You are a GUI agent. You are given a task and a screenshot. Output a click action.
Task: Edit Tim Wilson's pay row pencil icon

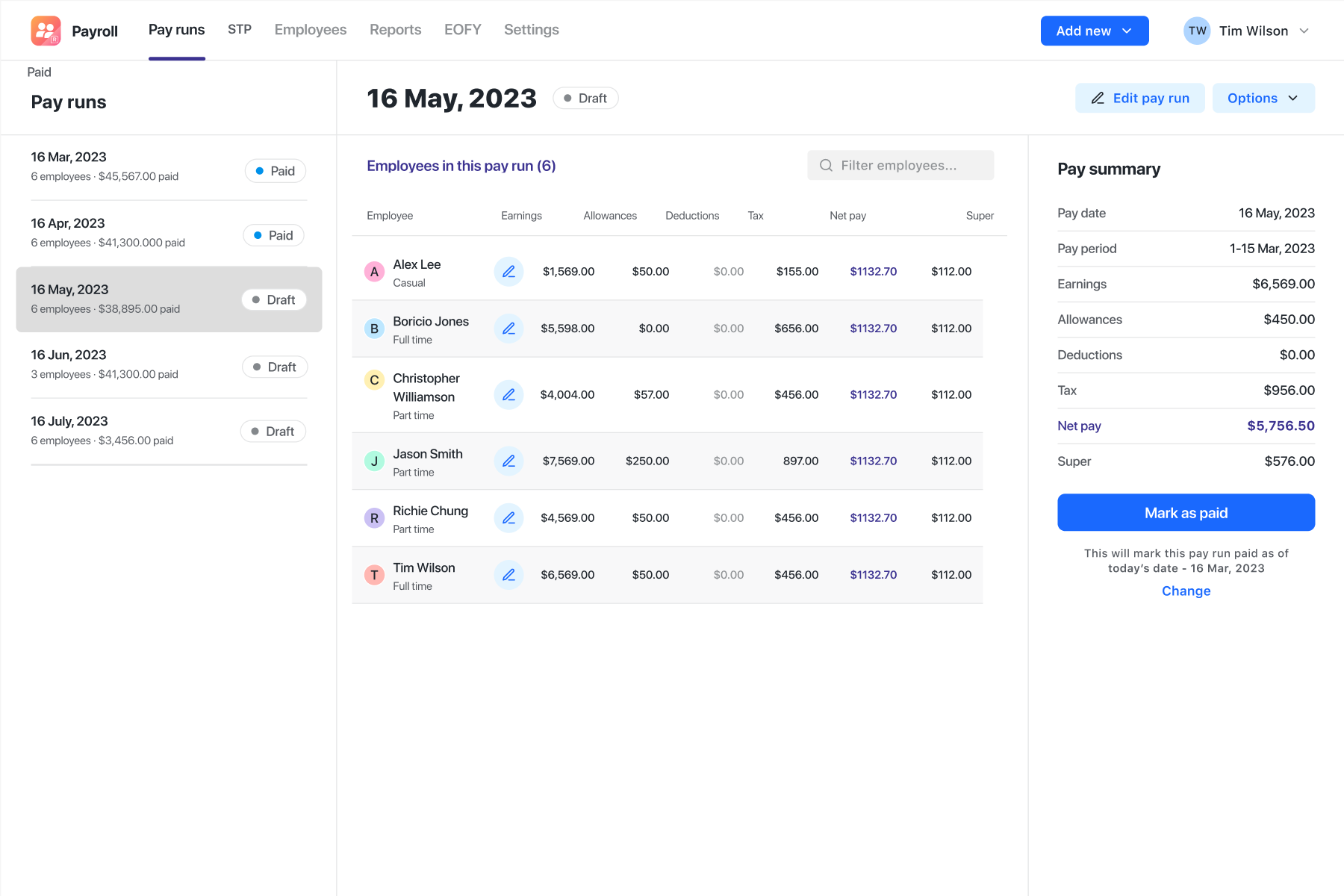(508, 575)
